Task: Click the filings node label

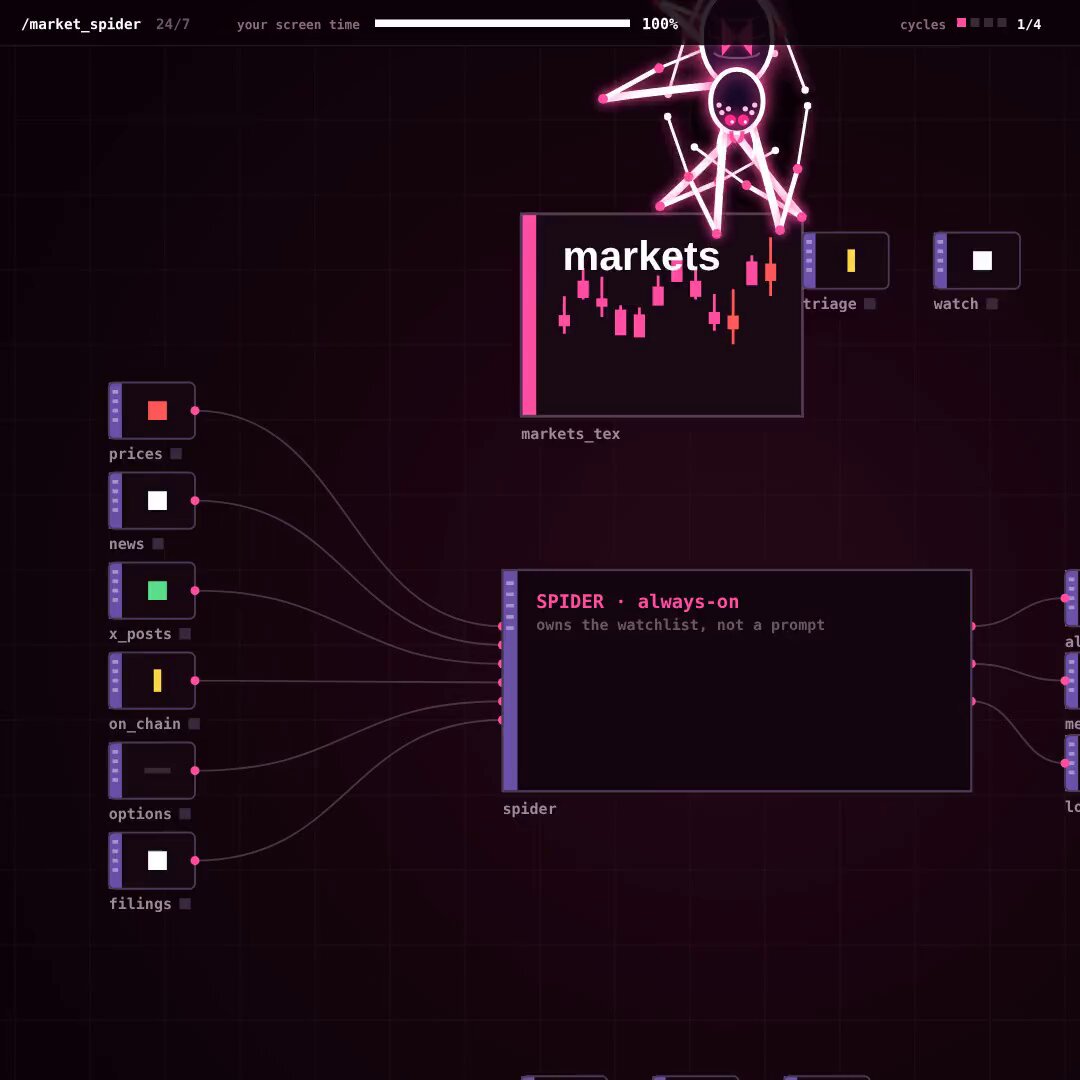Action: tap(141, 904)
